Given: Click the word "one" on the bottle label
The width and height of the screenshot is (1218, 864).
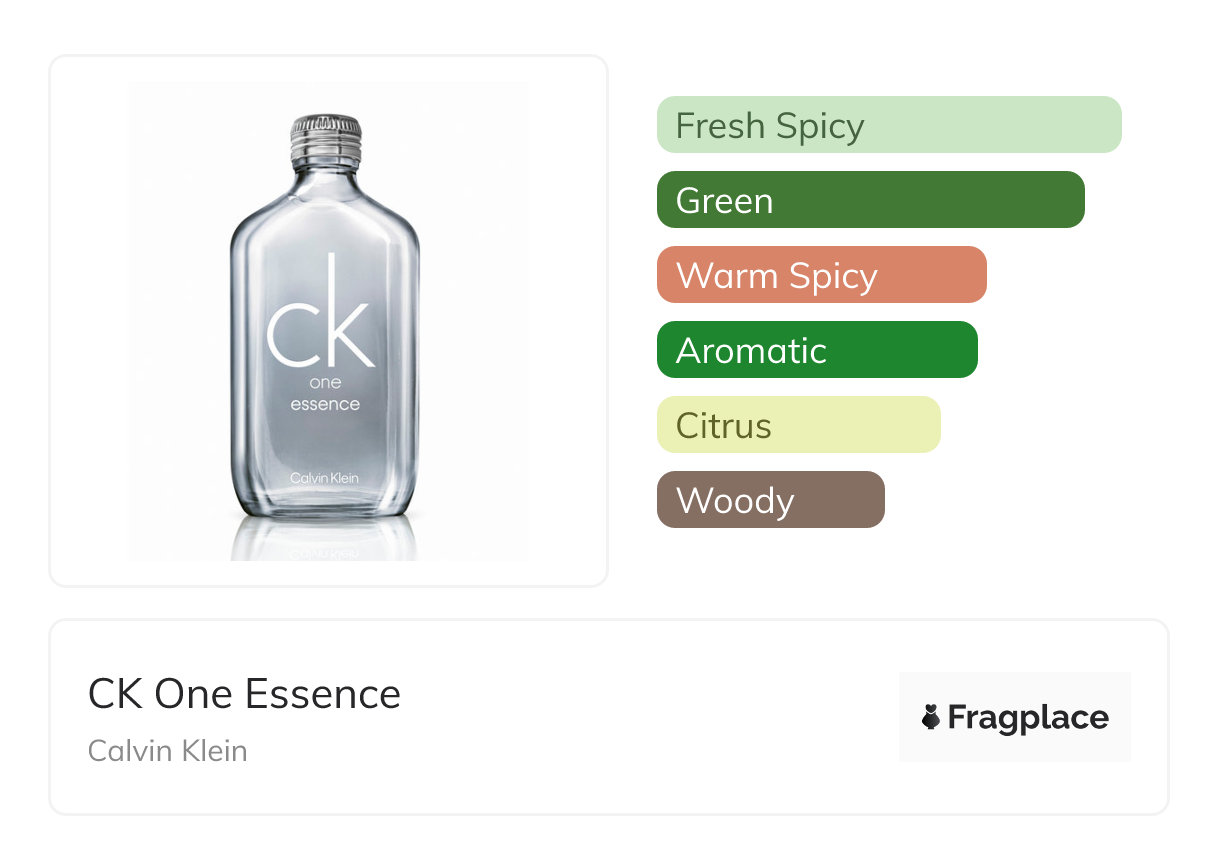Looking at the screenshot, I should 325,382.
